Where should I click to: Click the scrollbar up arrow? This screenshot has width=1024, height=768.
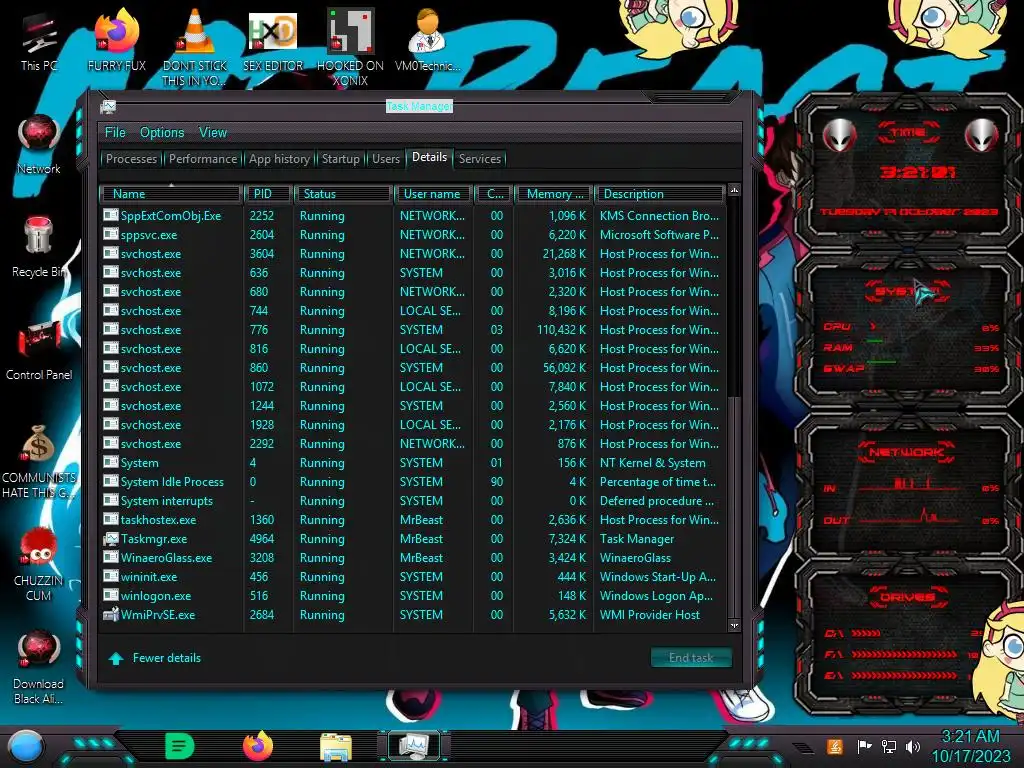click(x=734, y=190)
